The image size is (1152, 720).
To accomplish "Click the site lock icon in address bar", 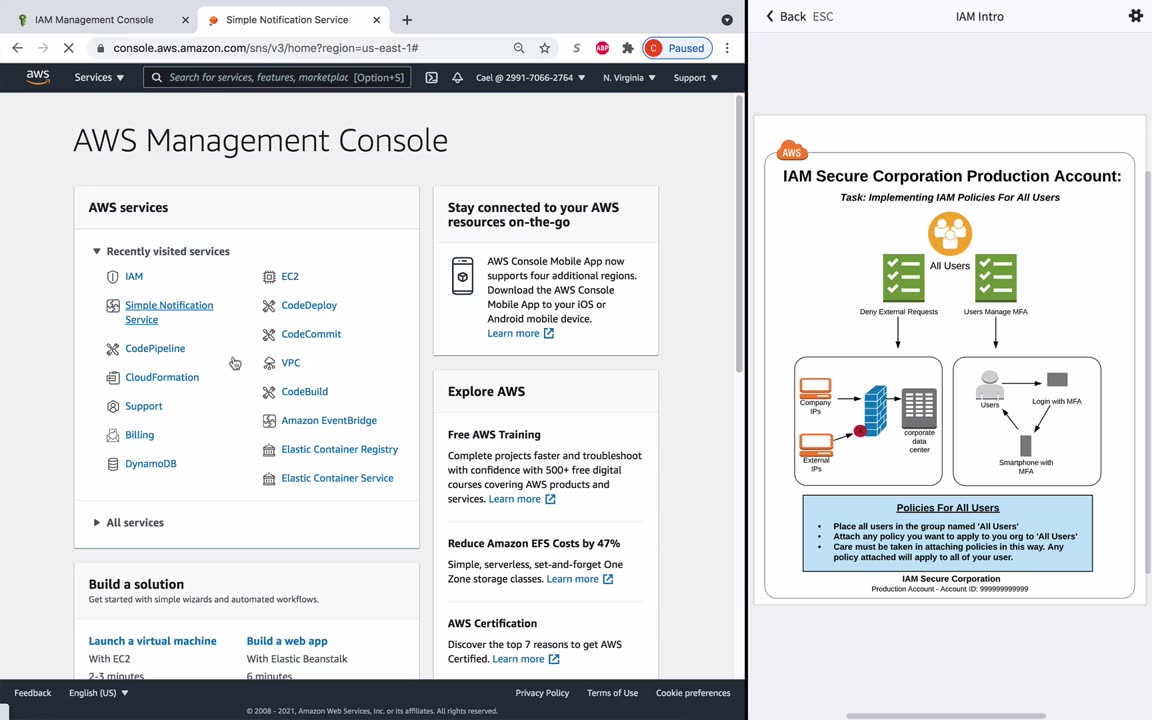I will tap(101, 48).
